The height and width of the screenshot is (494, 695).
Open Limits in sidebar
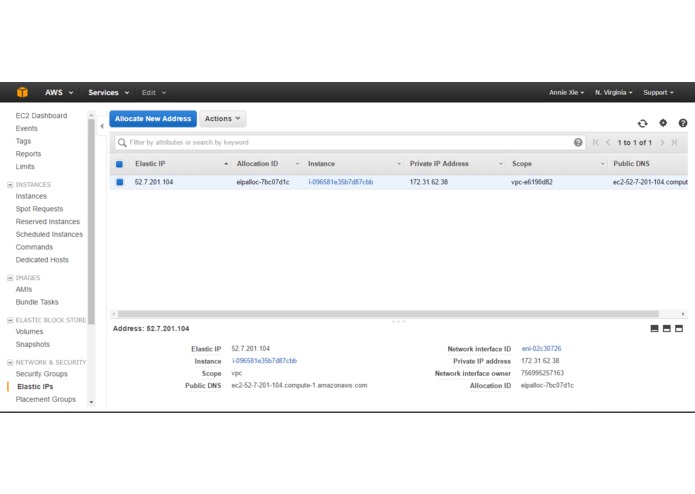(25, 167)
